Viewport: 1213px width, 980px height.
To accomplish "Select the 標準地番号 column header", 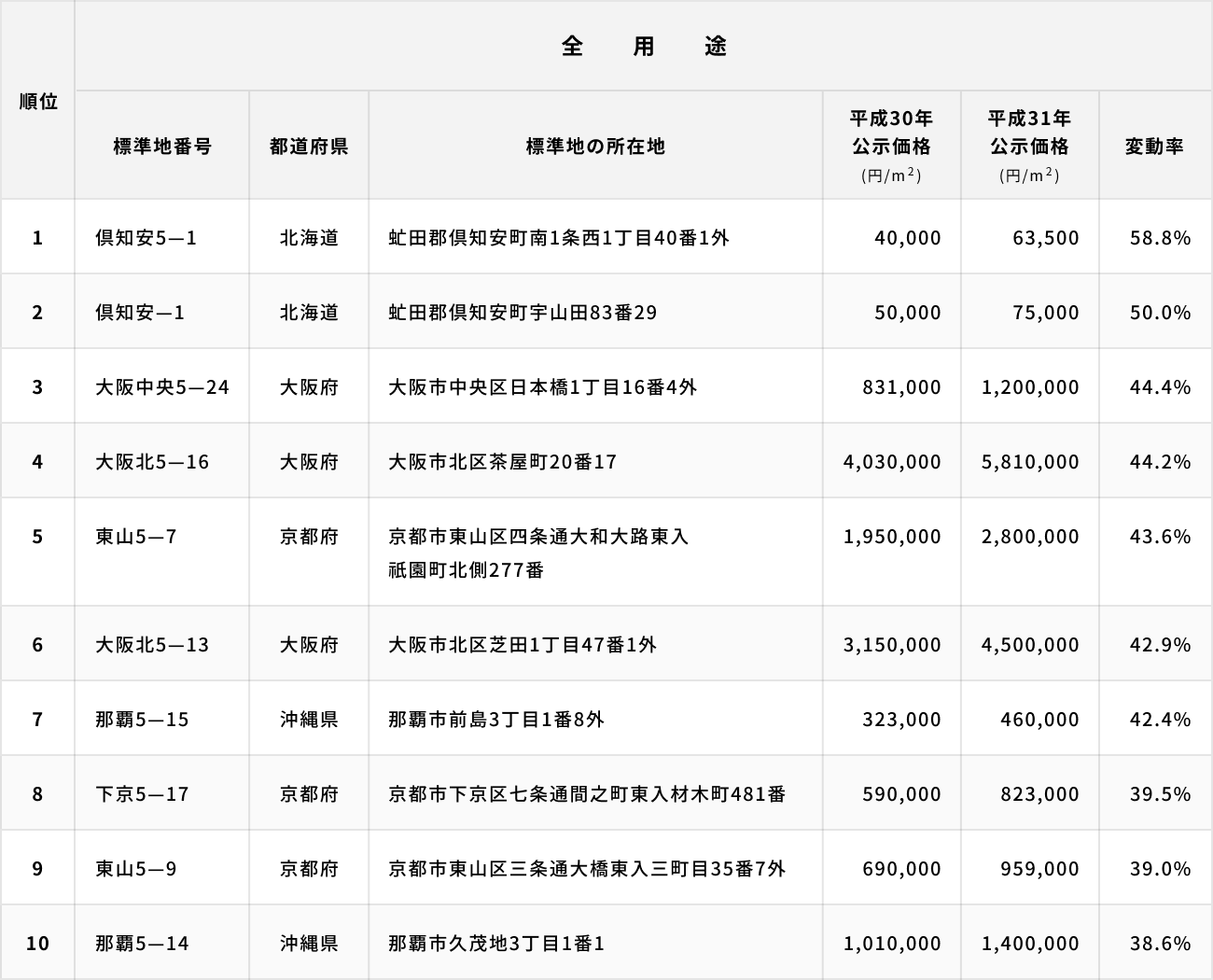I will pos(162,146).
